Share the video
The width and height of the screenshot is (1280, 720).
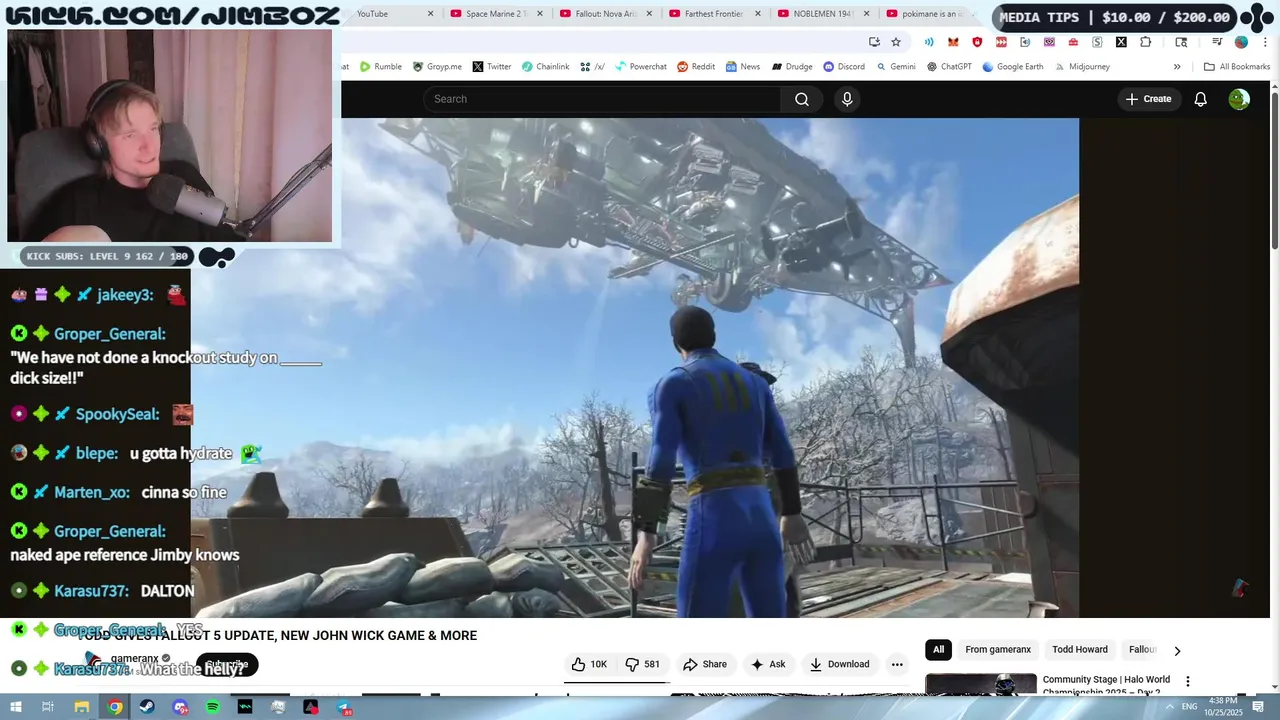click(705, 664)
